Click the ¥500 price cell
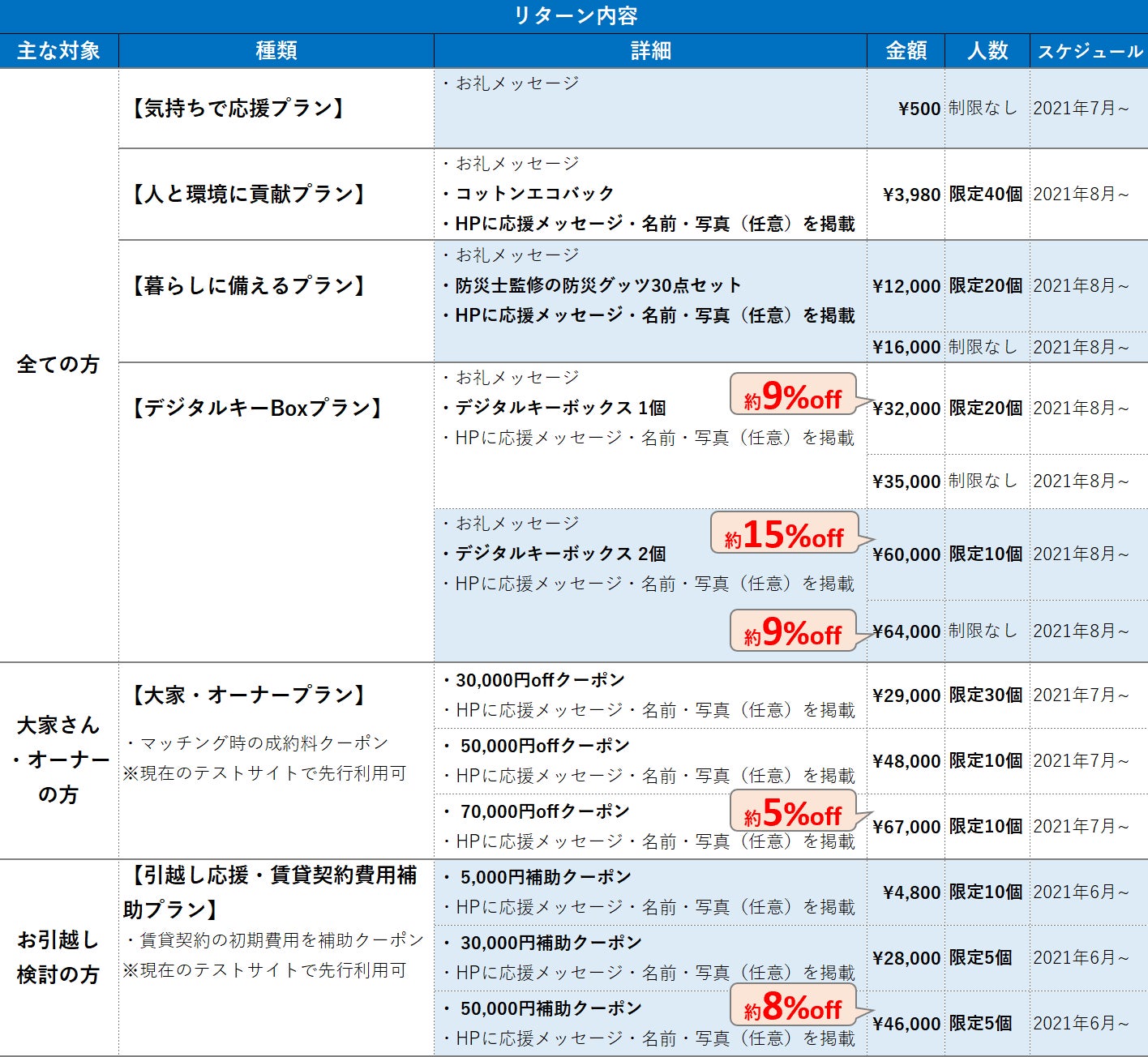The image size is (1148, 1057). coord(919,109)
